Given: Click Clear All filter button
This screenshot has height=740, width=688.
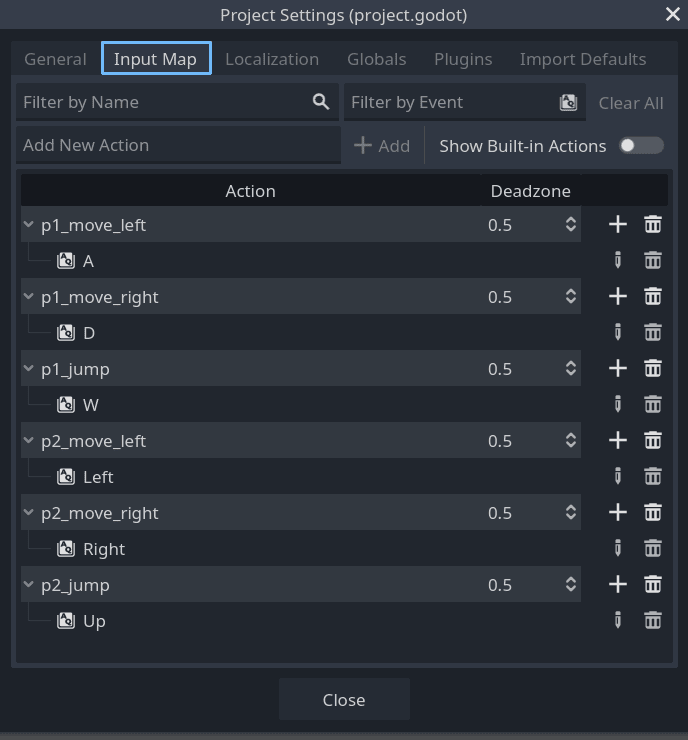Looking at the screenshot, I should coord(631,103).
